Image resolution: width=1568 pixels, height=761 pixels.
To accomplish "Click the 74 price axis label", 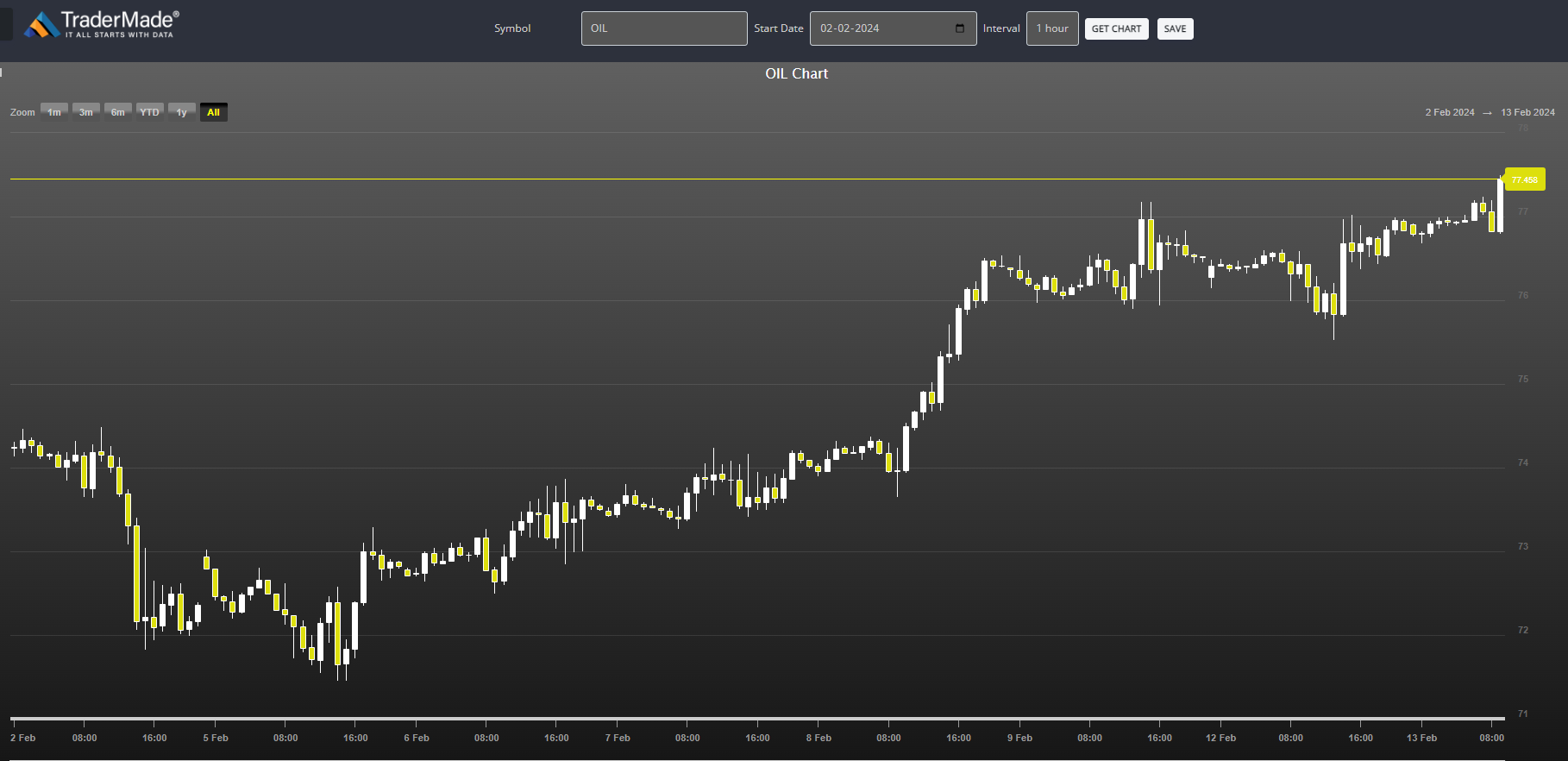I will (1523, 463).
